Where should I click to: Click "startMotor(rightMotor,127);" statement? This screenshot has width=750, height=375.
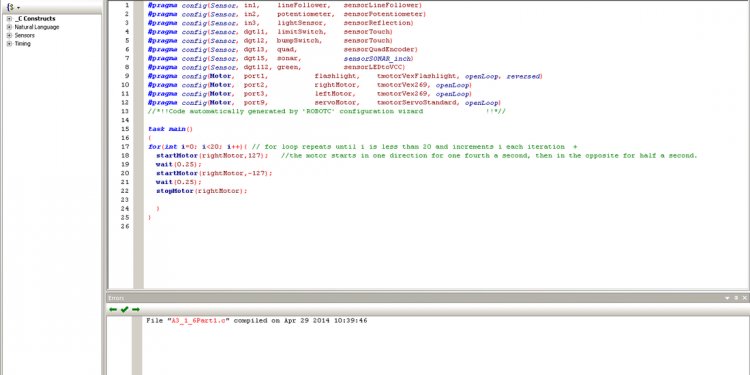coord(212,155)
